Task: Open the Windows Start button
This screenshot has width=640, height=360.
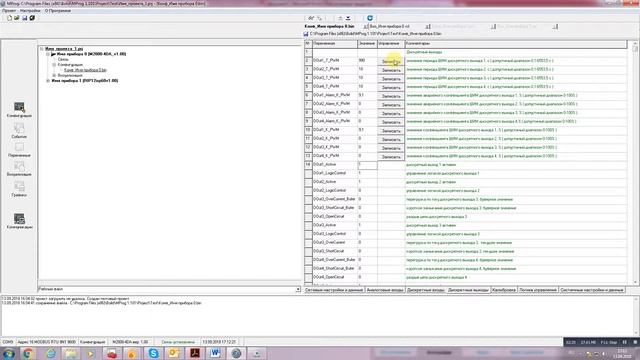Action: 9,353
